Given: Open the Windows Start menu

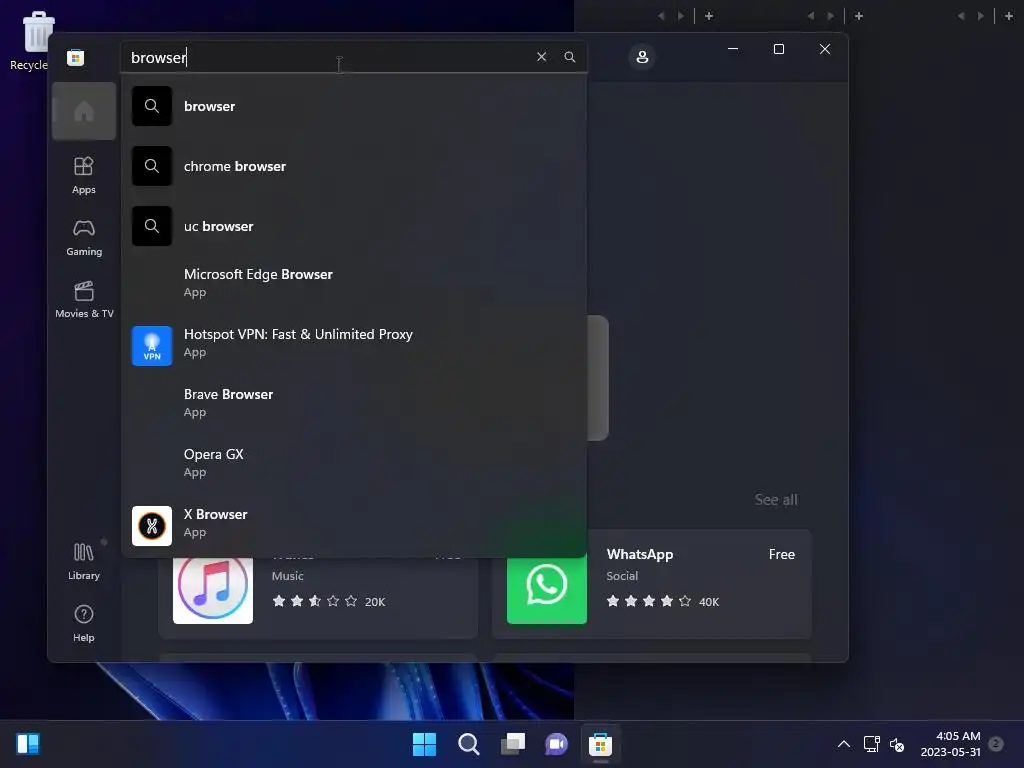Looking at the screenshot, I should [424, 744].
